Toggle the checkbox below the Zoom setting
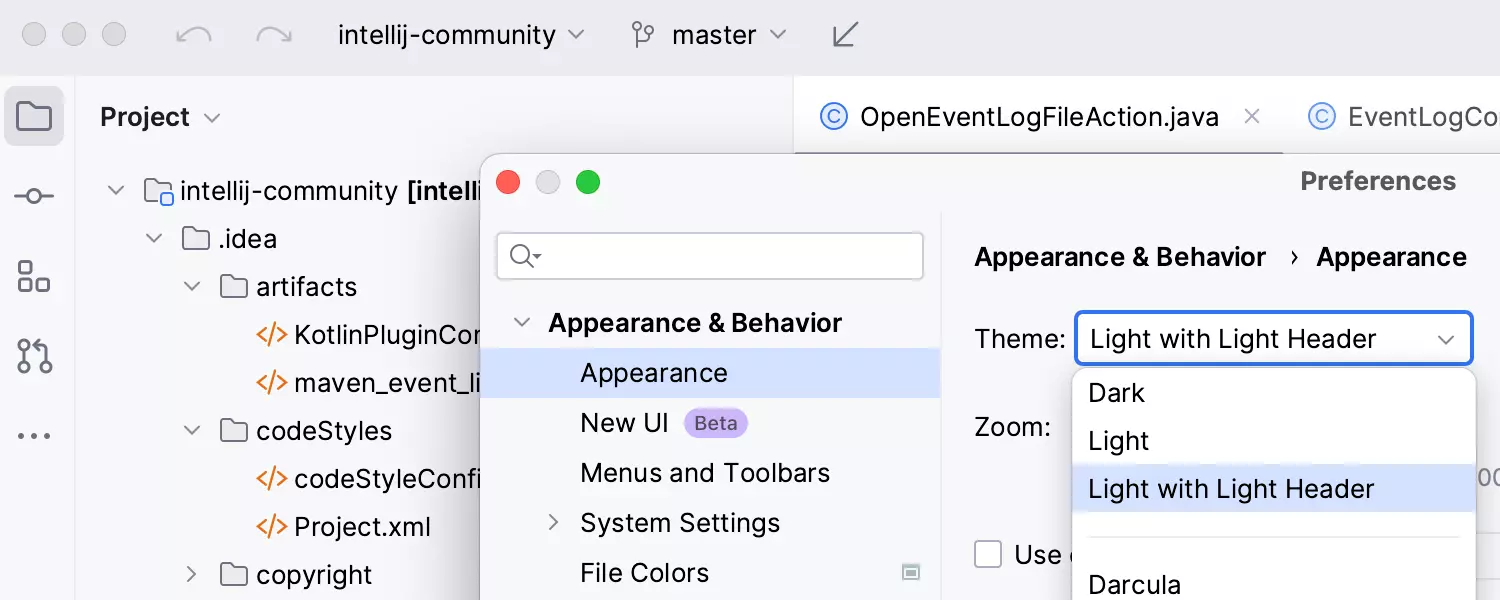The width and height of the screenshot is (1500, 600). click(x=988, y=554)
